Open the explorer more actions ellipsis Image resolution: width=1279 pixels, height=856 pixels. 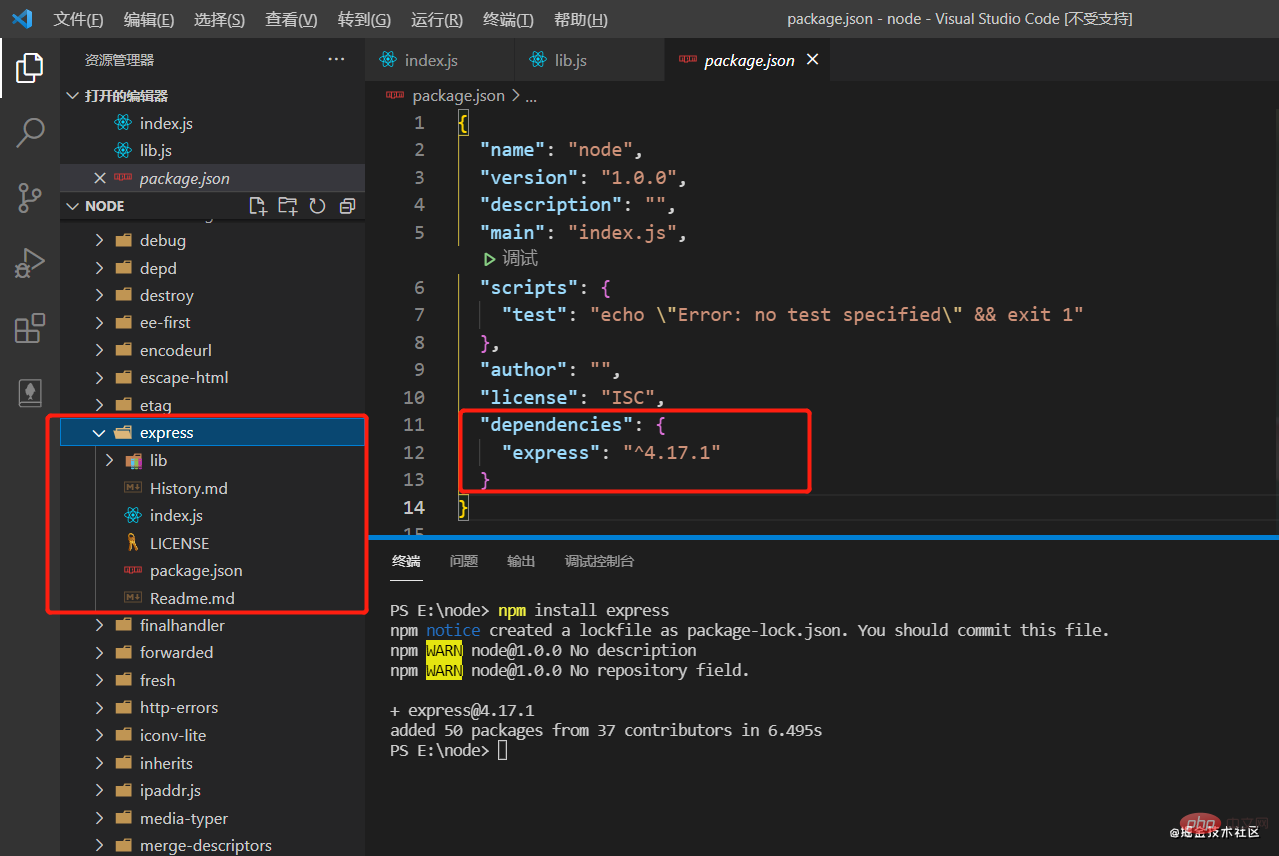point(336,60)
